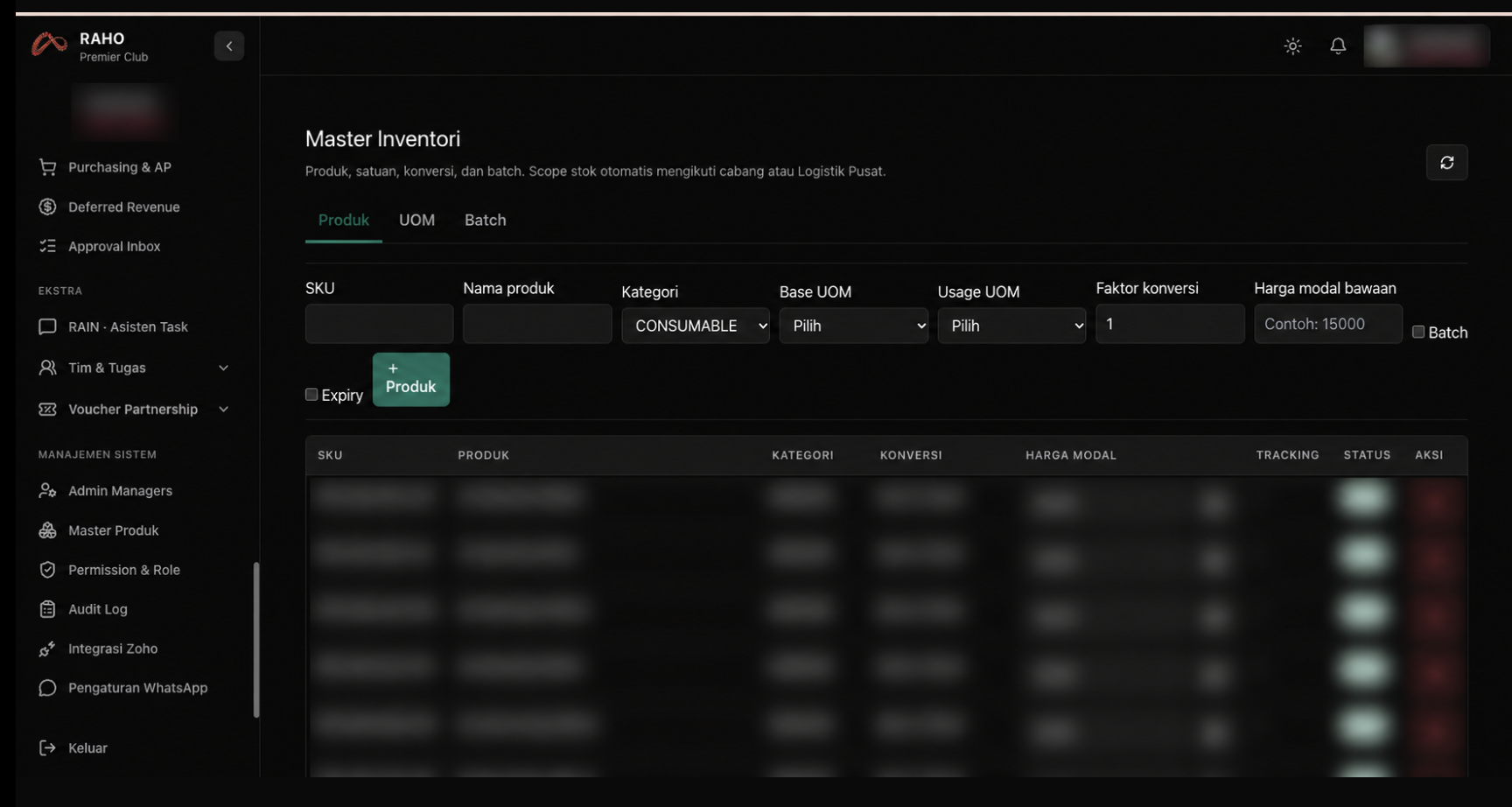Expand the Voucher Partnership submenu chevron
This screenshot has height=807, width=1512.
click(224, 410)
